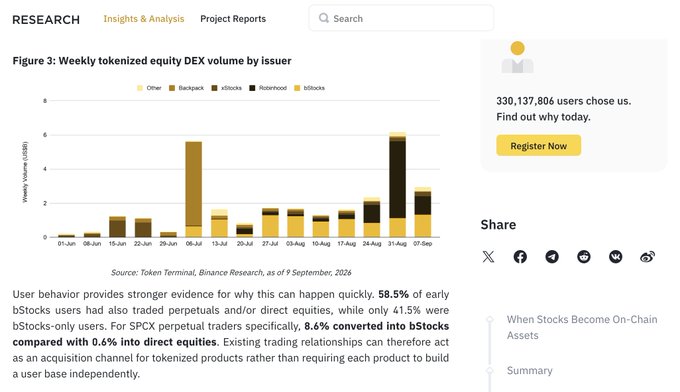Click the Weekly Volume (US$B) axis label
The width and height of the screenshot is (680, 392).
pyautogui.click(x=25, y=172)
